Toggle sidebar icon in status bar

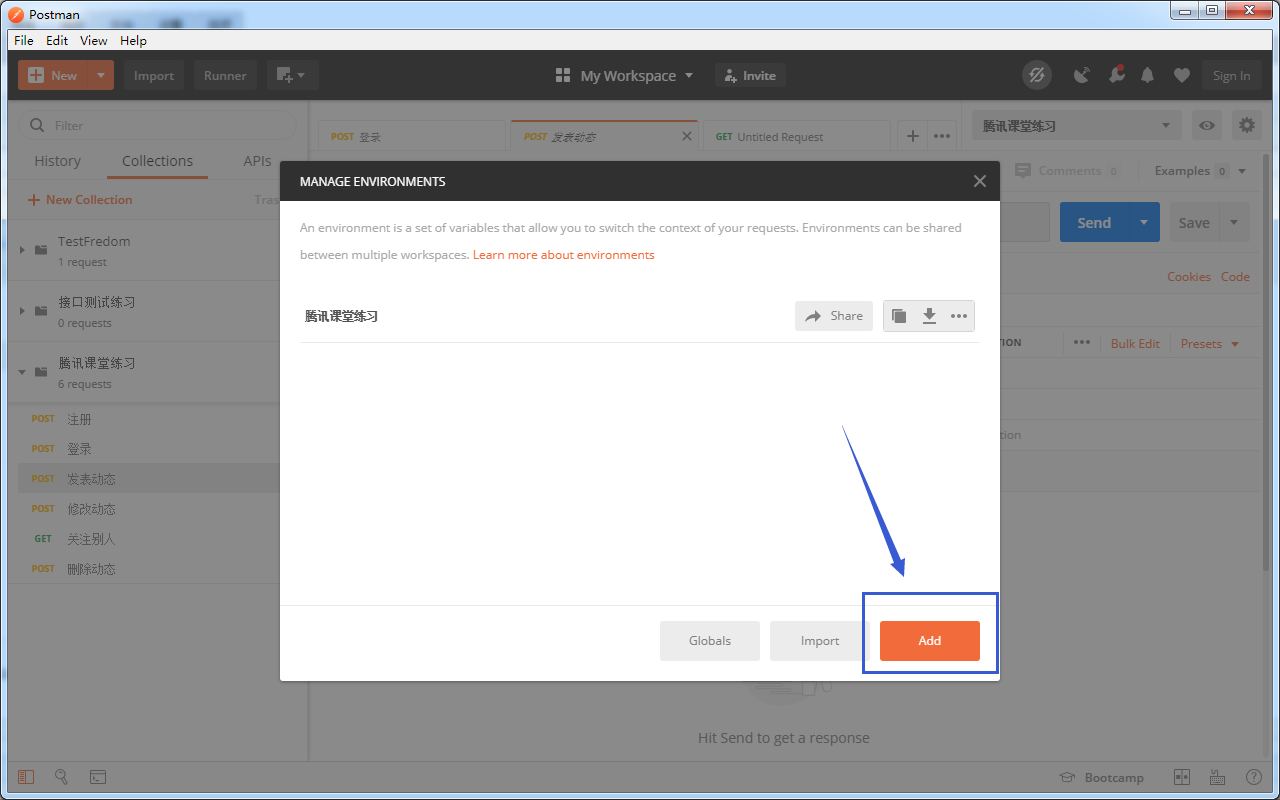[x=26, y=777]
